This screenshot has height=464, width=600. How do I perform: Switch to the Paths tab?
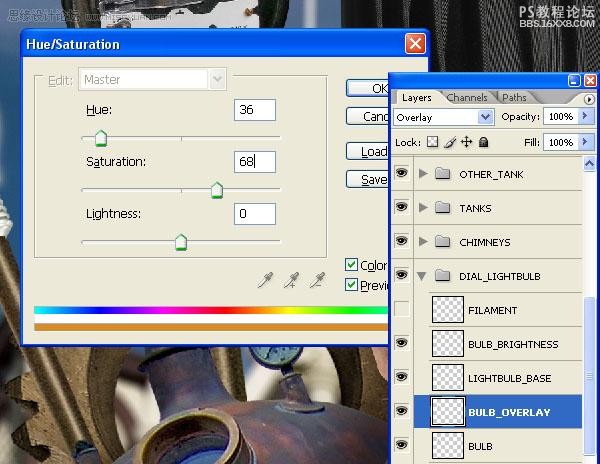[514, 98]
